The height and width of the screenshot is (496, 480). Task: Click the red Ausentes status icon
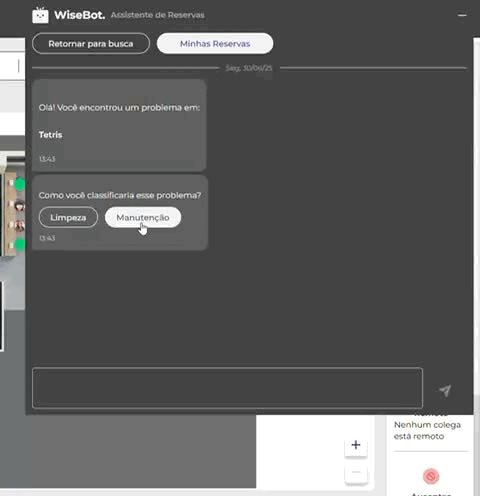[x=431, y=476]
